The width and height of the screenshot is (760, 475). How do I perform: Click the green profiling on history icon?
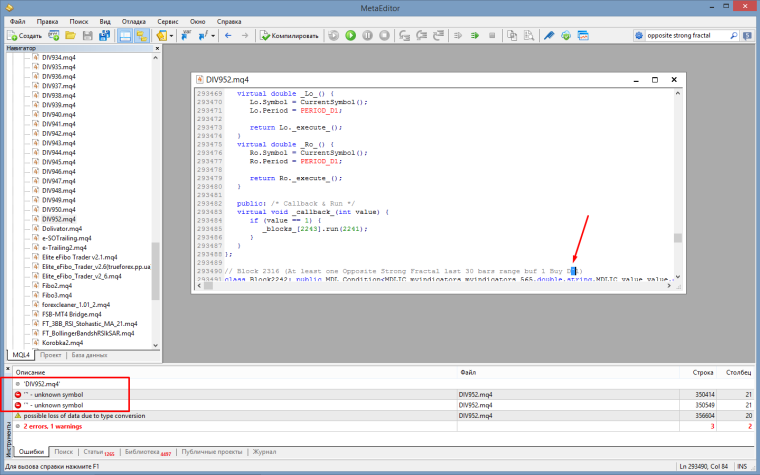click(x=475, y=35)
